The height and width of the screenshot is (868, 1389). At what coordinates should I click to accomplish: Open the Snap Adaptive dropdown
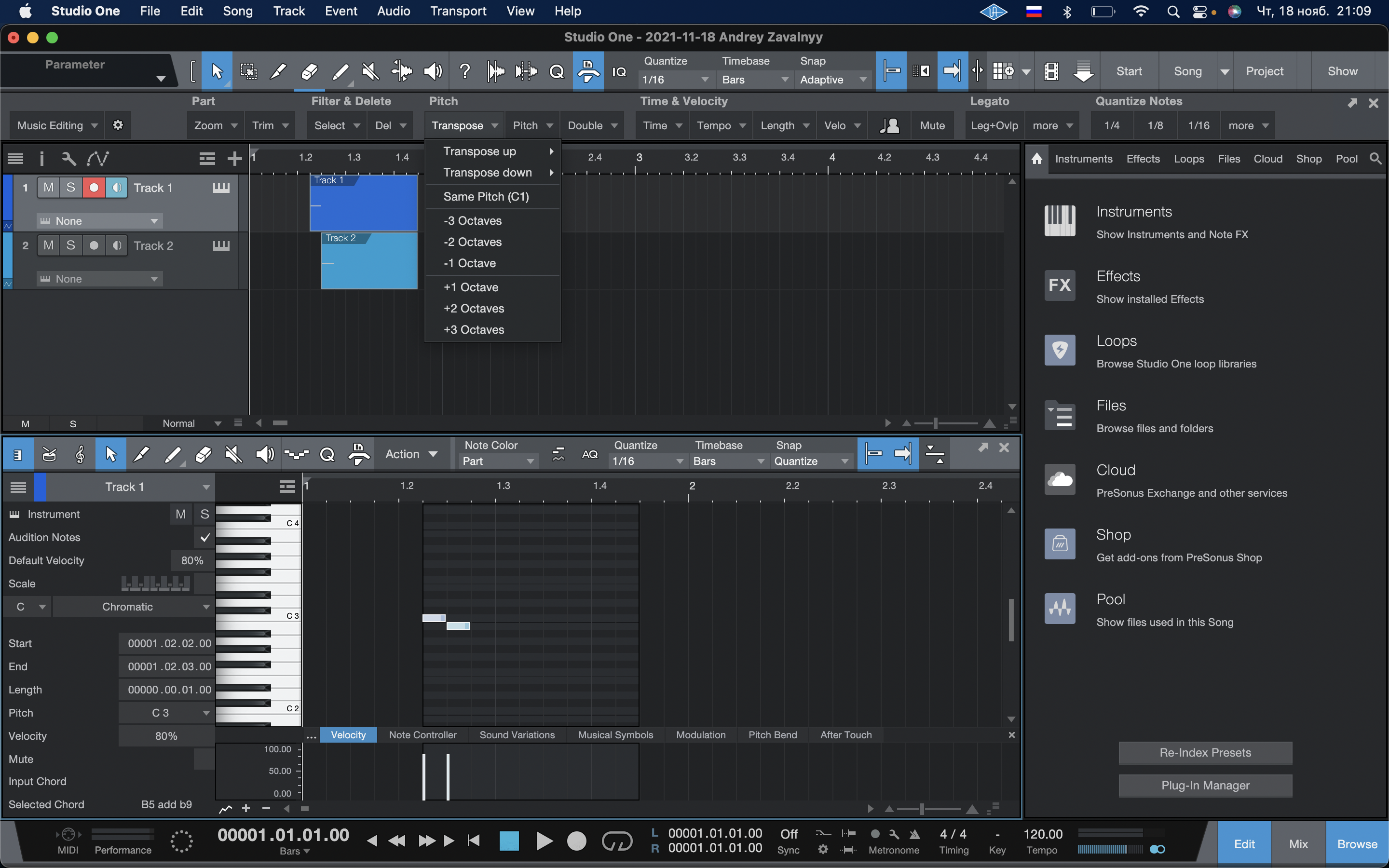[832, 80]
